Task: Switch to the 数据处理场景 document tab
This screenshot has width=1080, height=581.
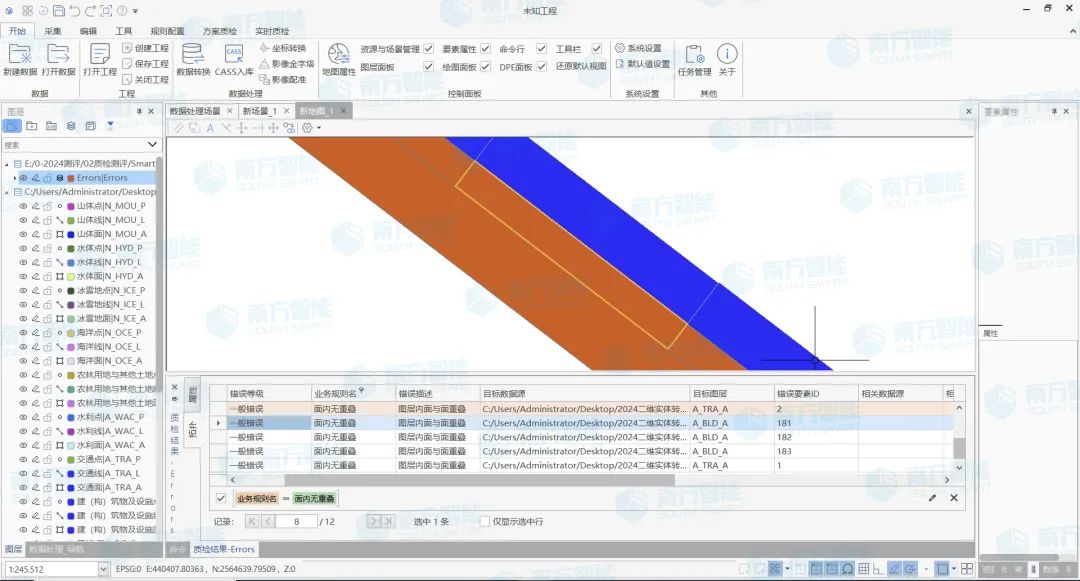Action: 195,111
